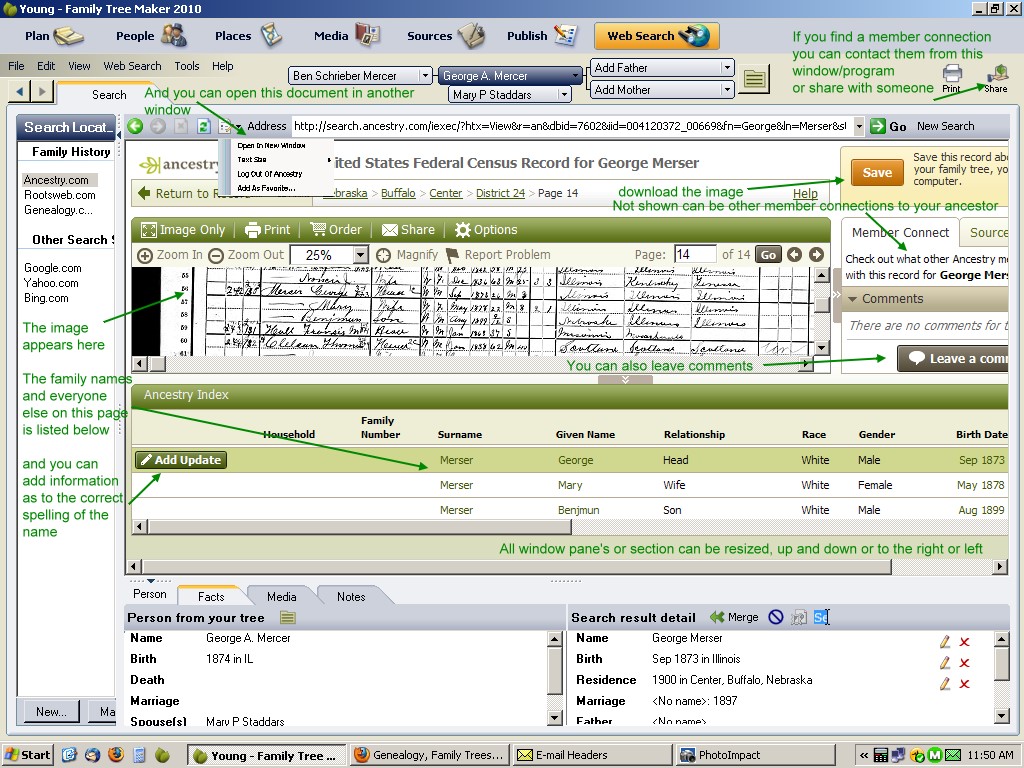1024x768 pixels.
Task: Open the address bar history dropdown arrow
Action: pyautogui.click(x=859, y=126)
